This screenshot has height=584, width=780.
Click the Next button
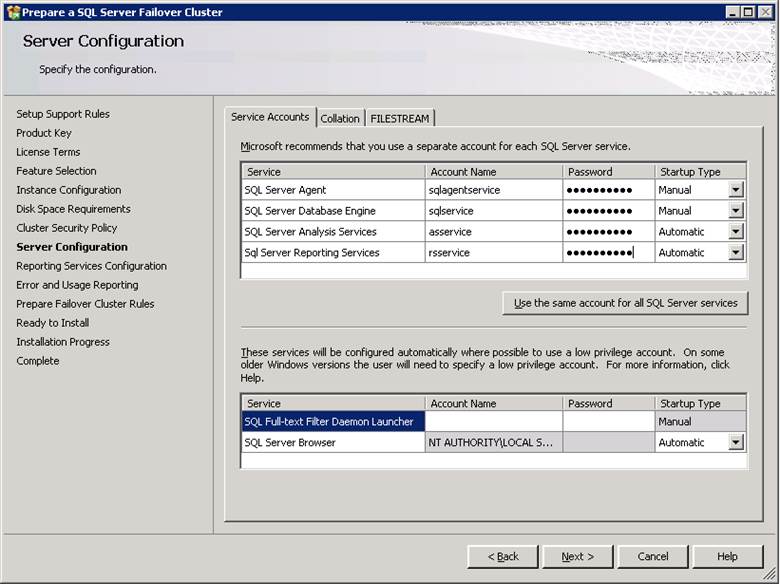tap(578, 556)
